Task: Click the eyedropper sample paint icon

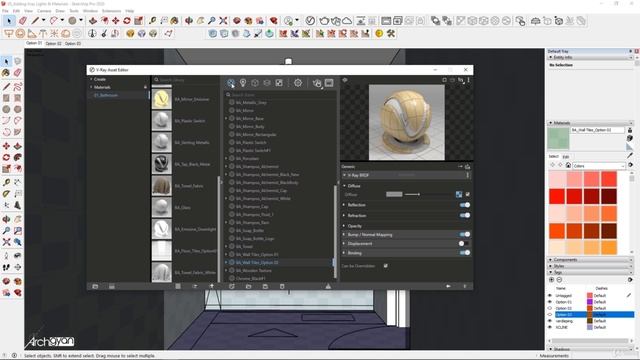Action: point(630,156)
